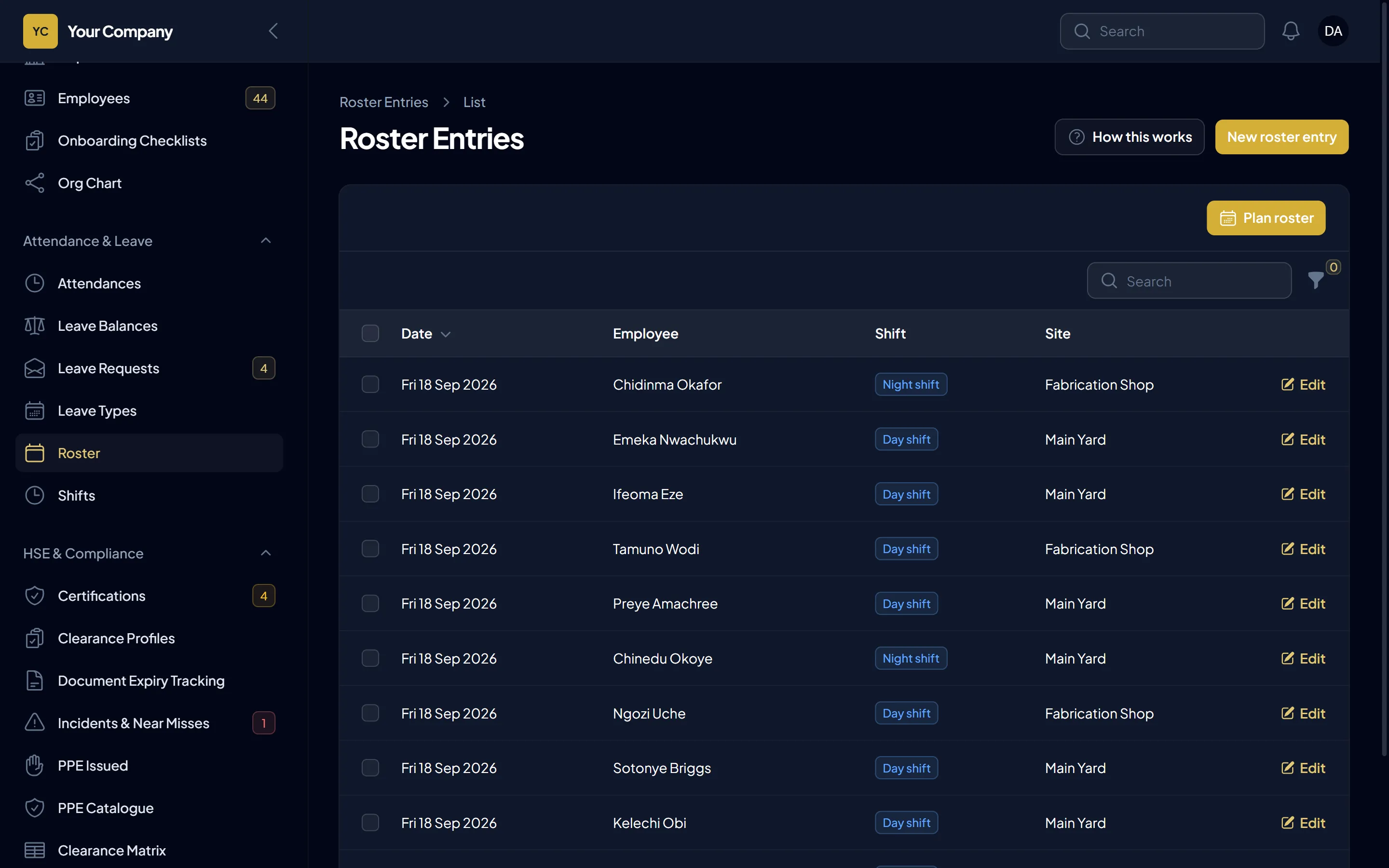
Task: Tick the select-all checkbox in table header
Action: click(x=370, y=334)
